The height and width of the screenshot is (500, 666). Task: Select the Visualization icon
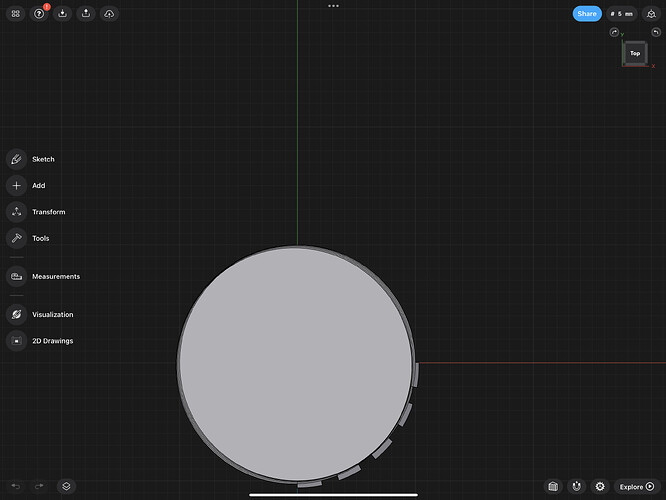(17, 314)
